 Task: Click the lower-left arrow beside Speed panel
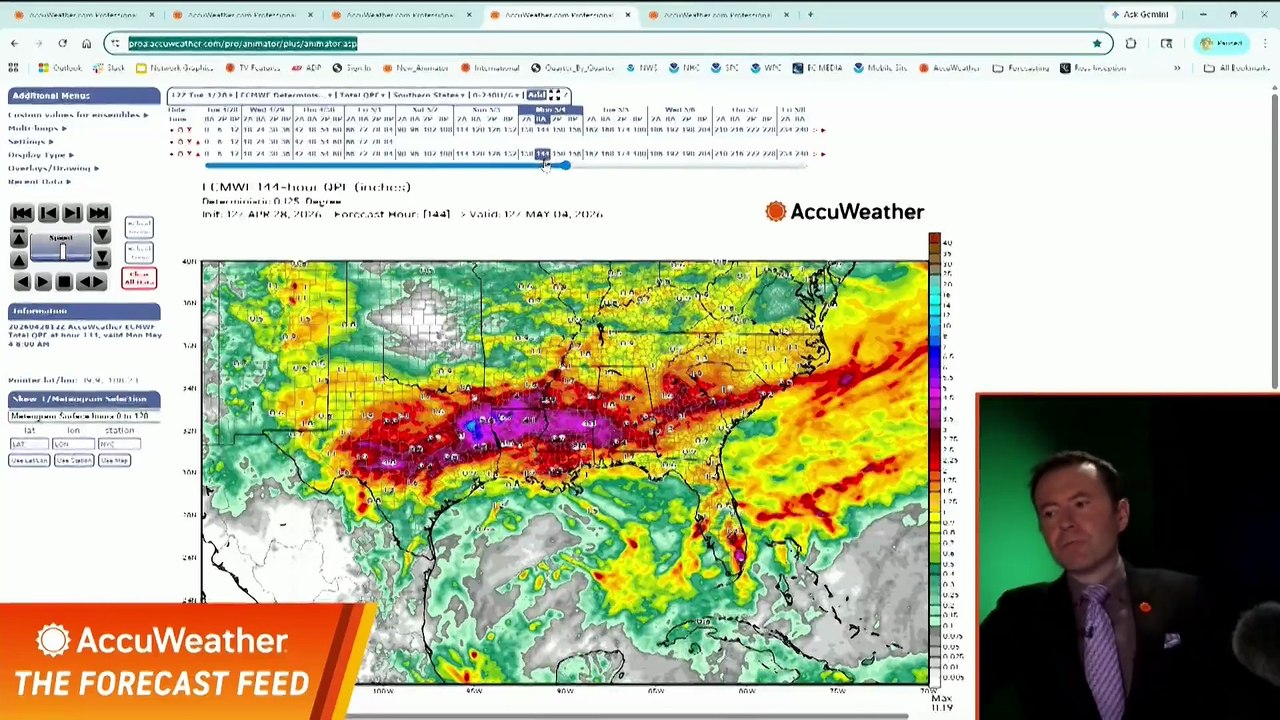[x=19, y=259]
